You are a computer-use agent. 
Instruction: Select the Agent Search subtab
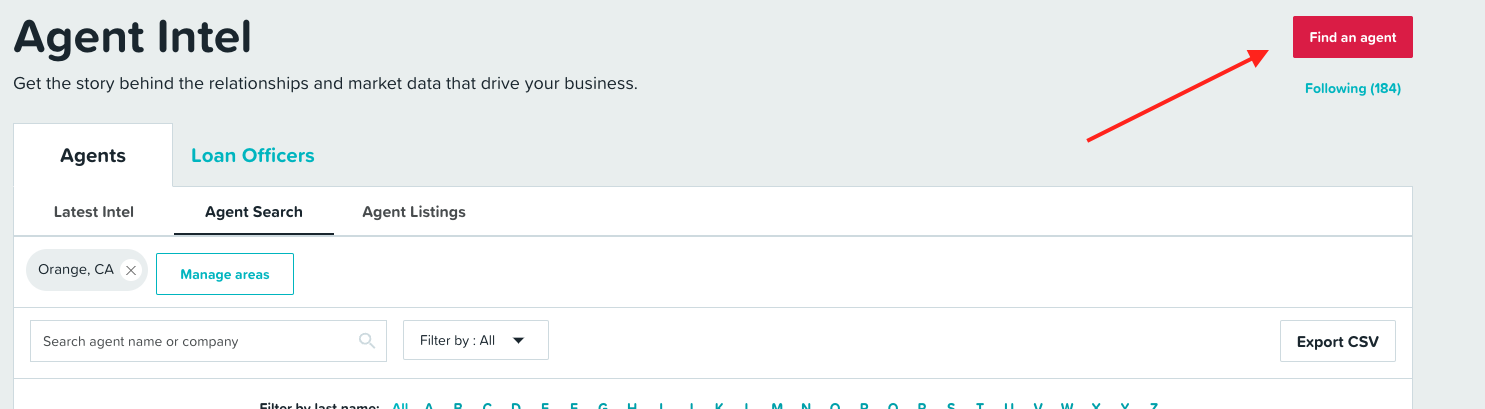(x=254, y=212)
